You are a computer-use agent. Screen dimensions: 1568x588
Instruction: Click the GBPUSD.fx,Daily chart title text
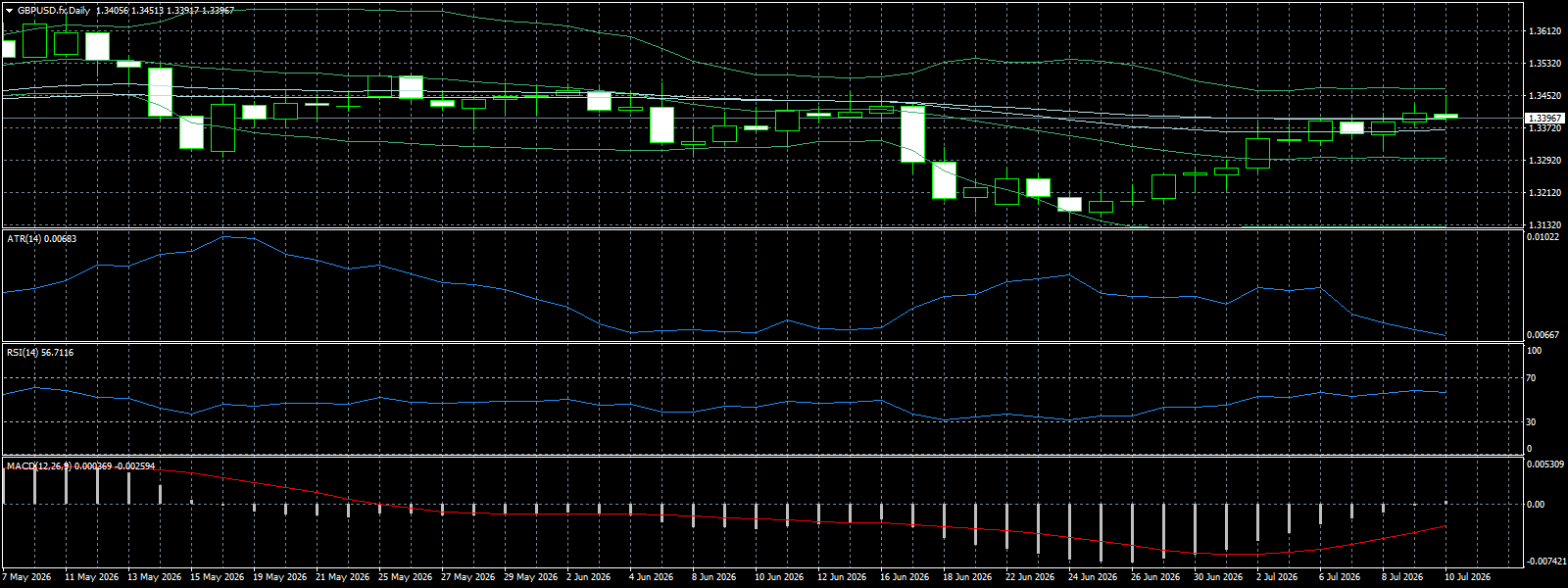point(54,11)
